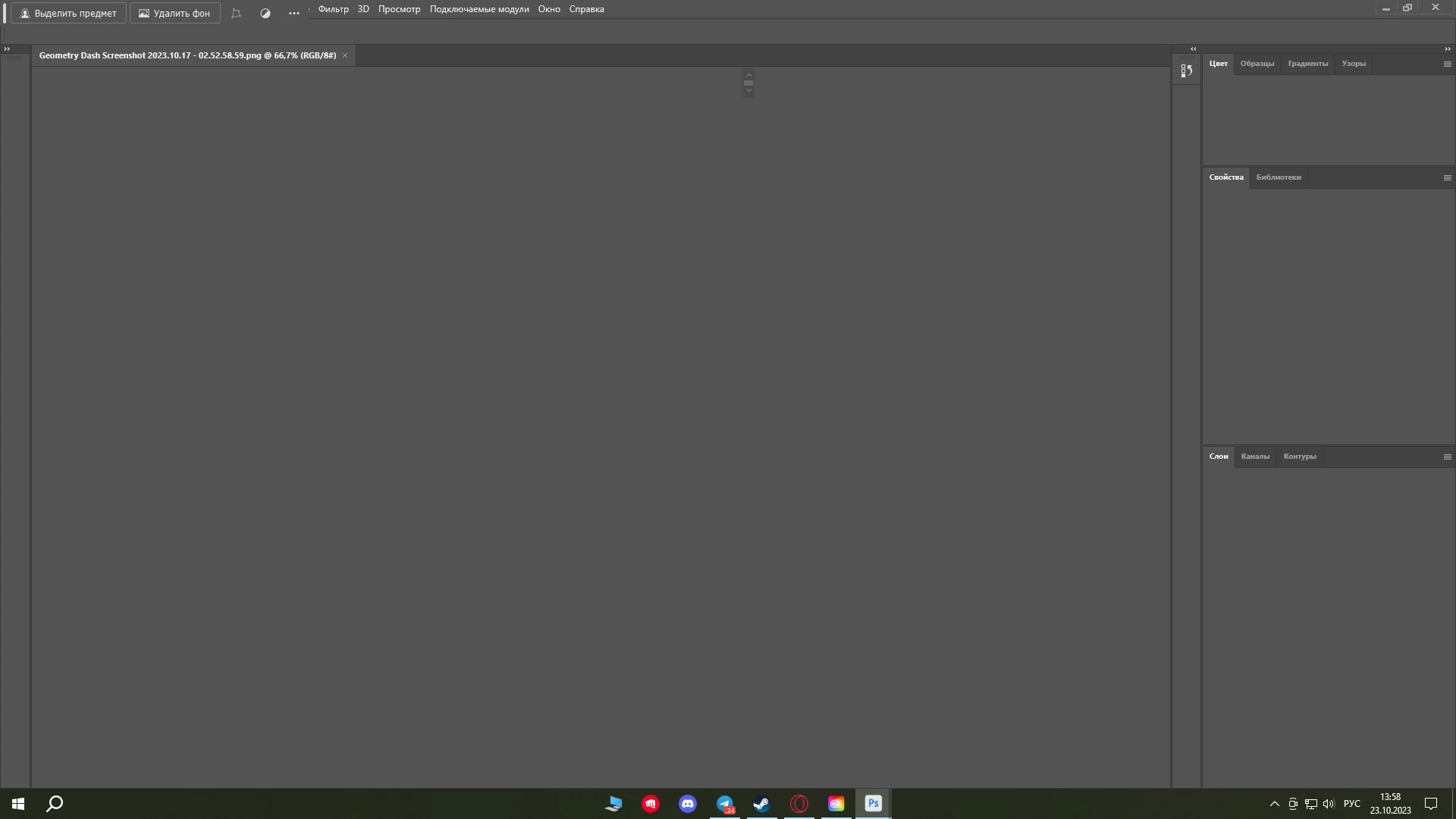Open the Фильтр menu

333,9
